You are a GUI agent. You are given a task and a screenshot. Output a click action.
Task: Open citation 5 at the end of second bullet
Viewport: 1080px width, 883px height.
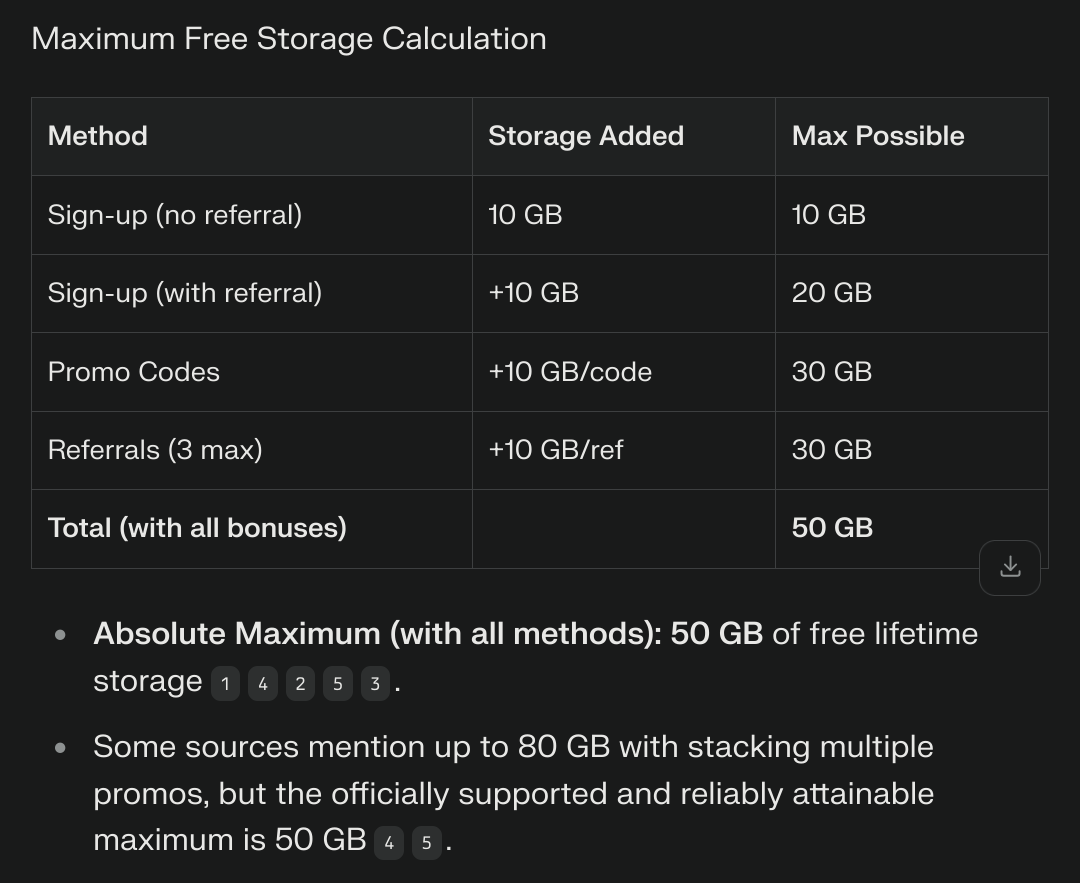click(426, 843)
